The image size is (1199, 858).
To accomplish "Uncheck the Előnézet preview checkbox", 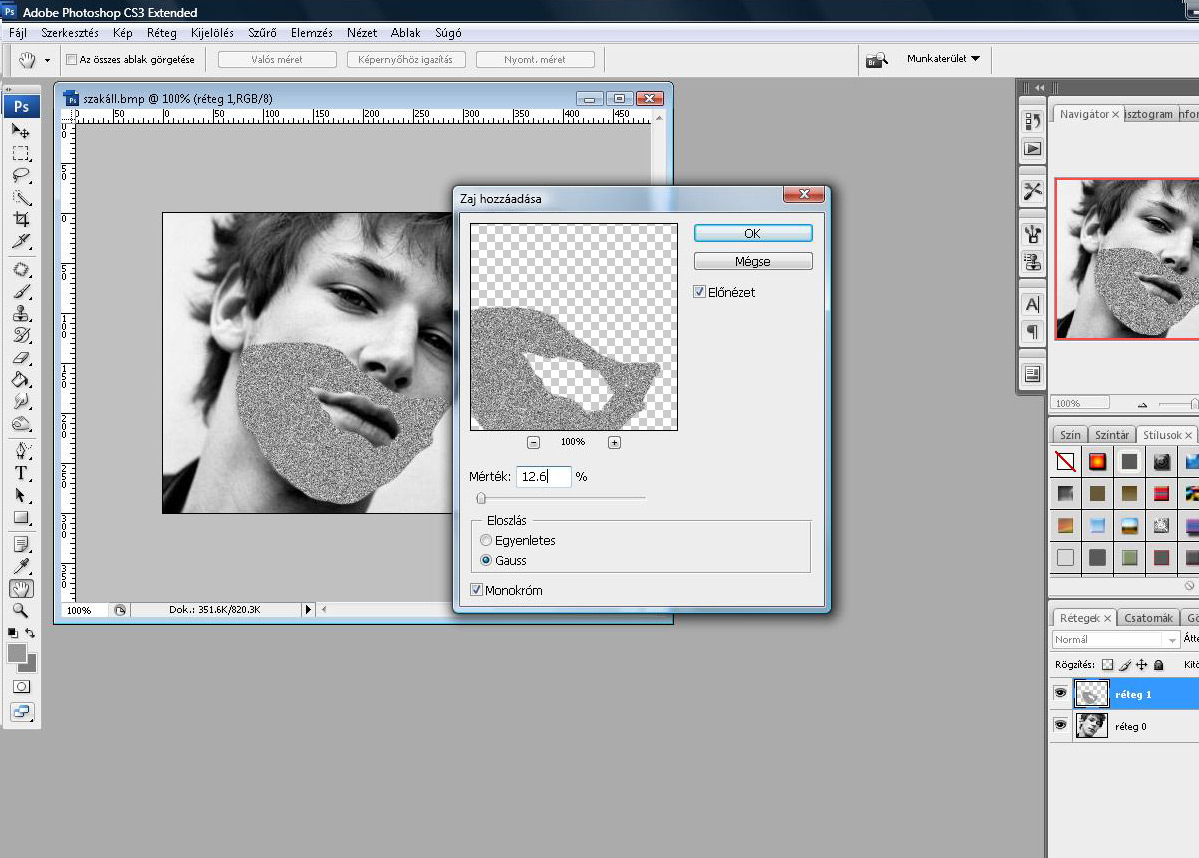I will click(700, 292).
